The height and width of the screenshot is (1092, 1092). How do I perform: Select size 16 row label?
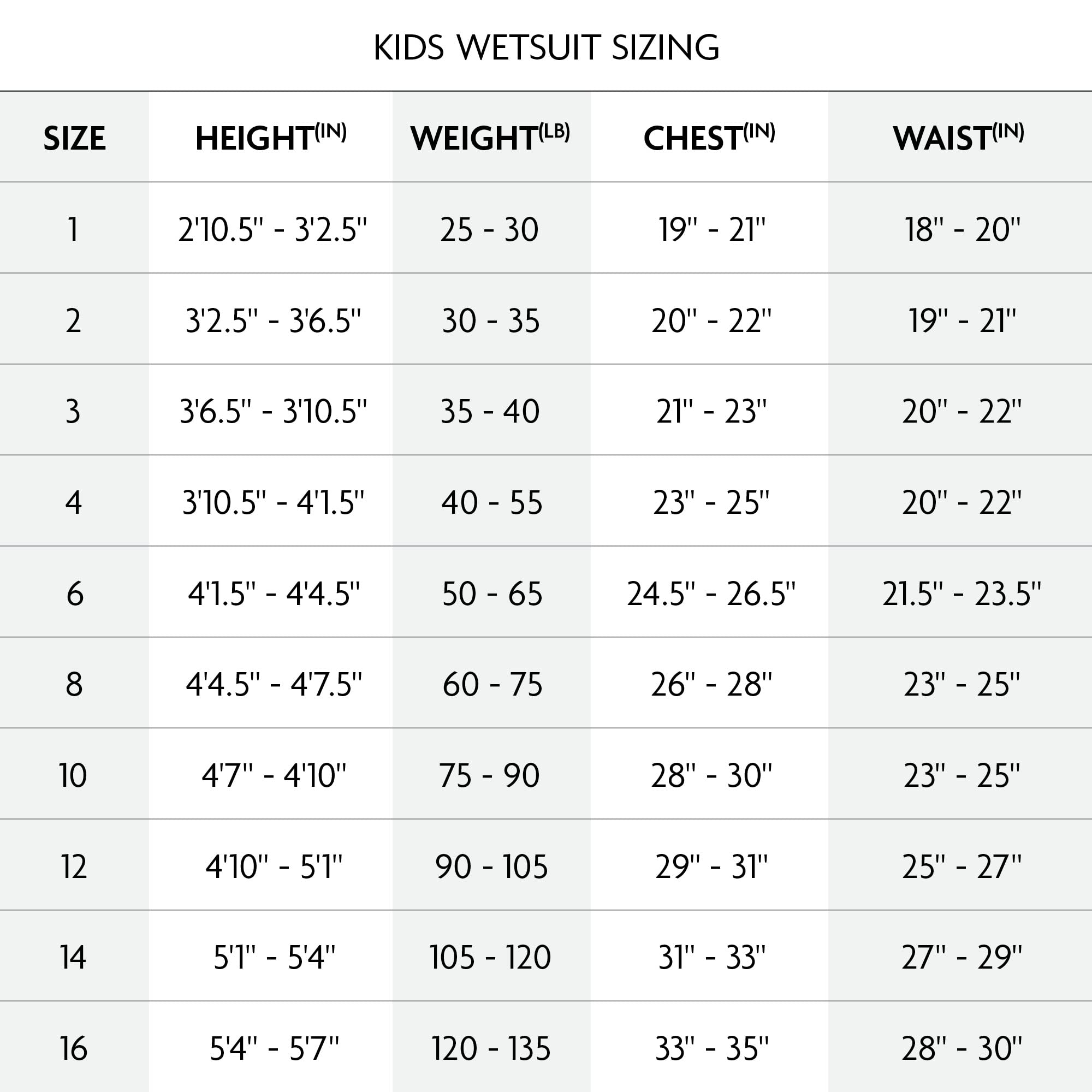tap(74, 1048)
